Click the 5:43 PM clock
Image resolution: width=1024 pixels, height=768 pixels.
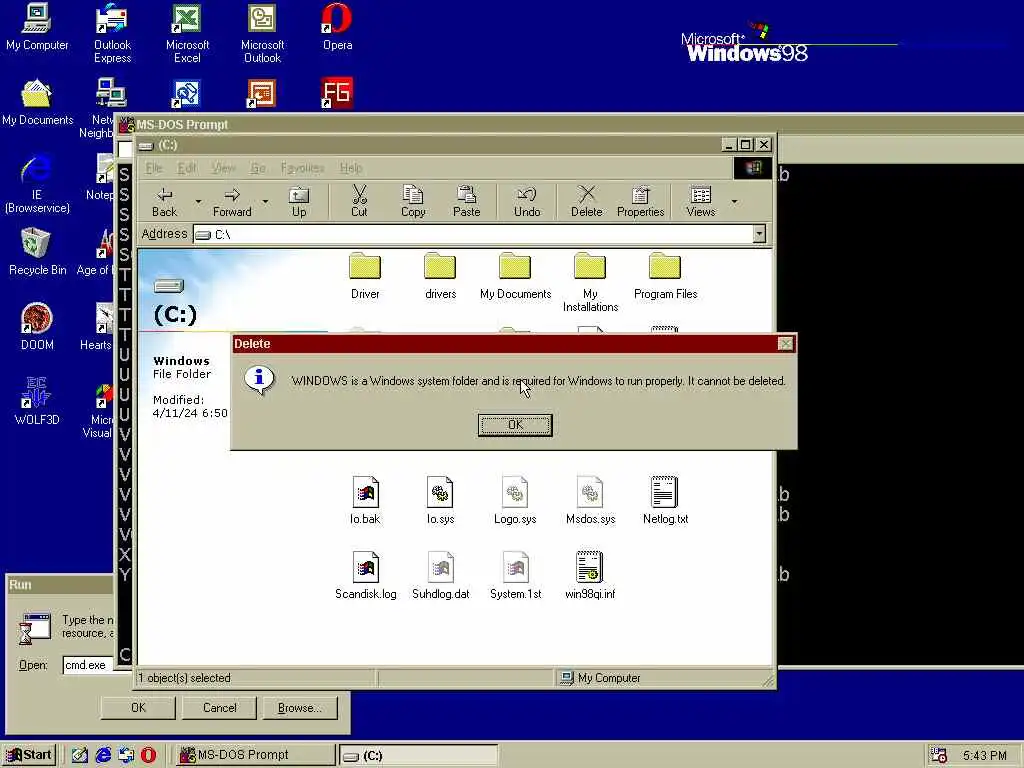(984, 756)
